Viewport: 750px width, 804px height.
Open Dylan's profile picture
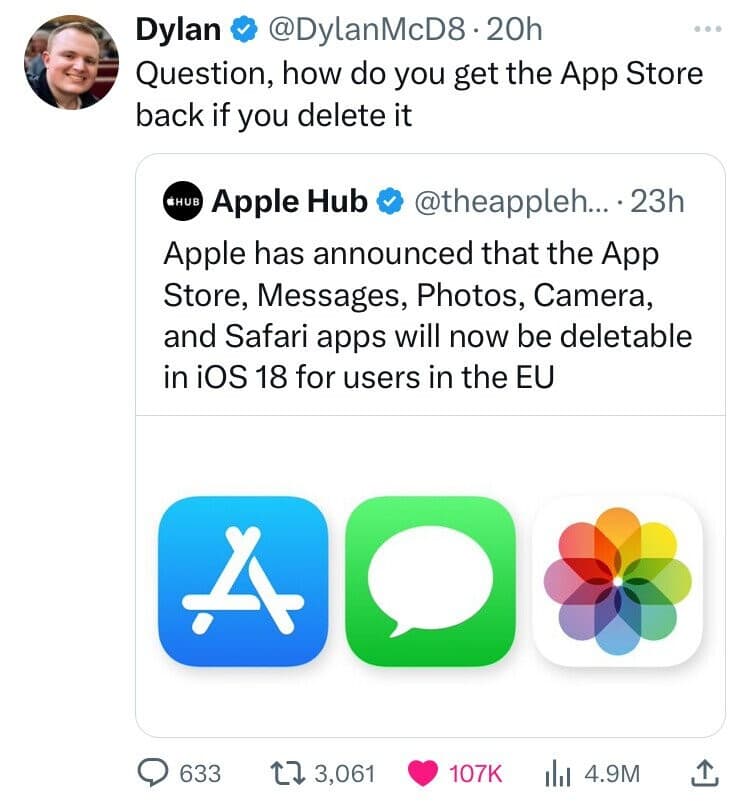click(x=71, y=62)
